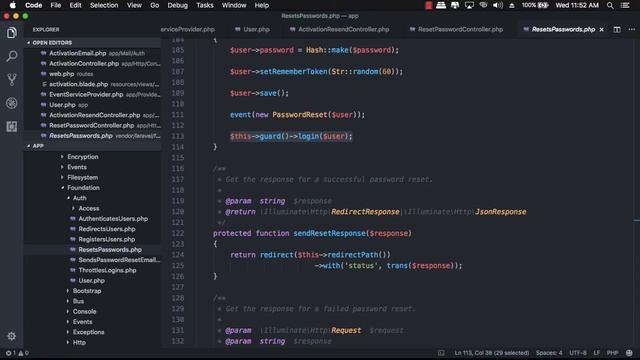The width and height of the screenshot is (640, 360).
Task: Change indentation via Spaces: 4
Action: 549,353
